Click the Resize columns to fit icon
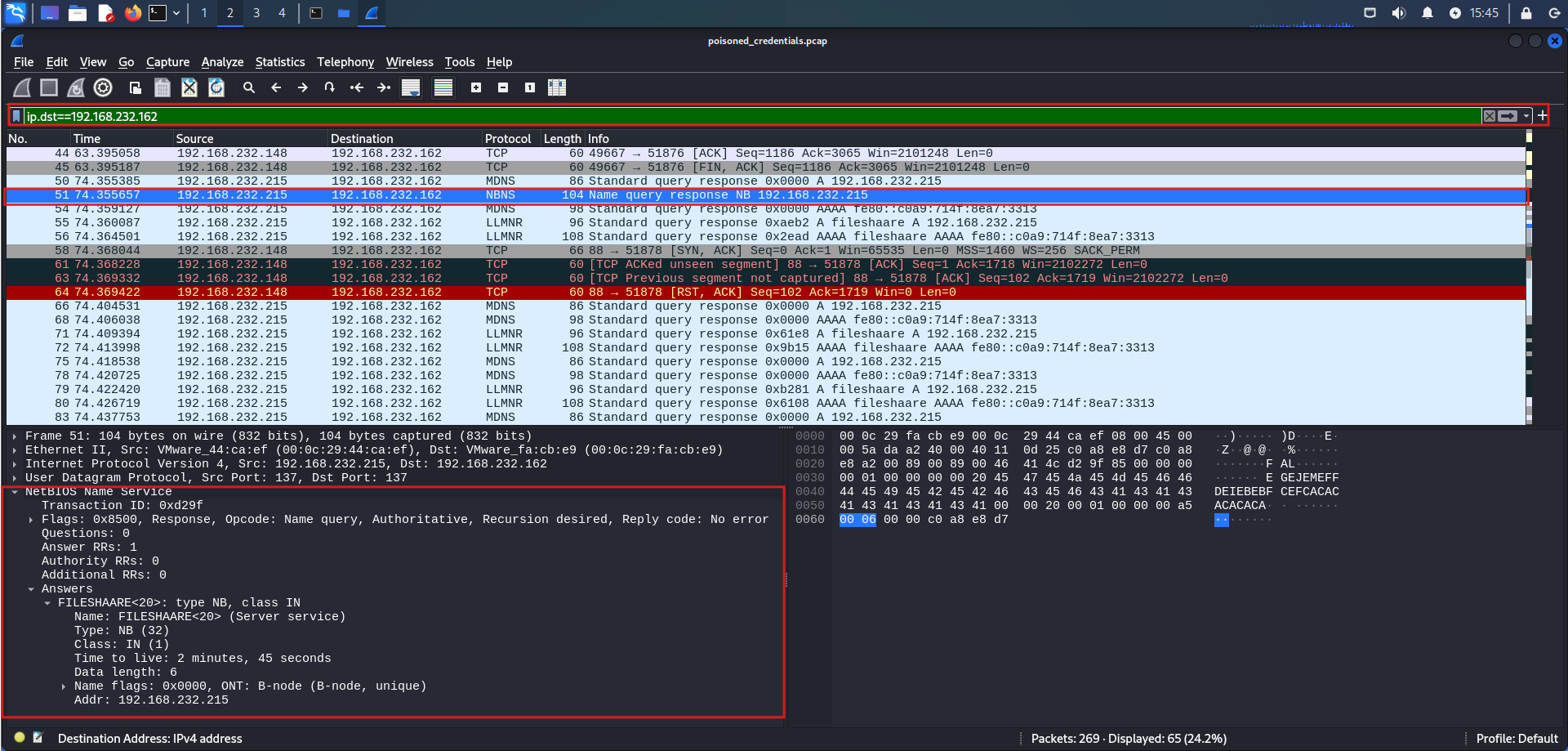Image resolution: width=1568 pixels, height=751 pixels. [557, 87]
